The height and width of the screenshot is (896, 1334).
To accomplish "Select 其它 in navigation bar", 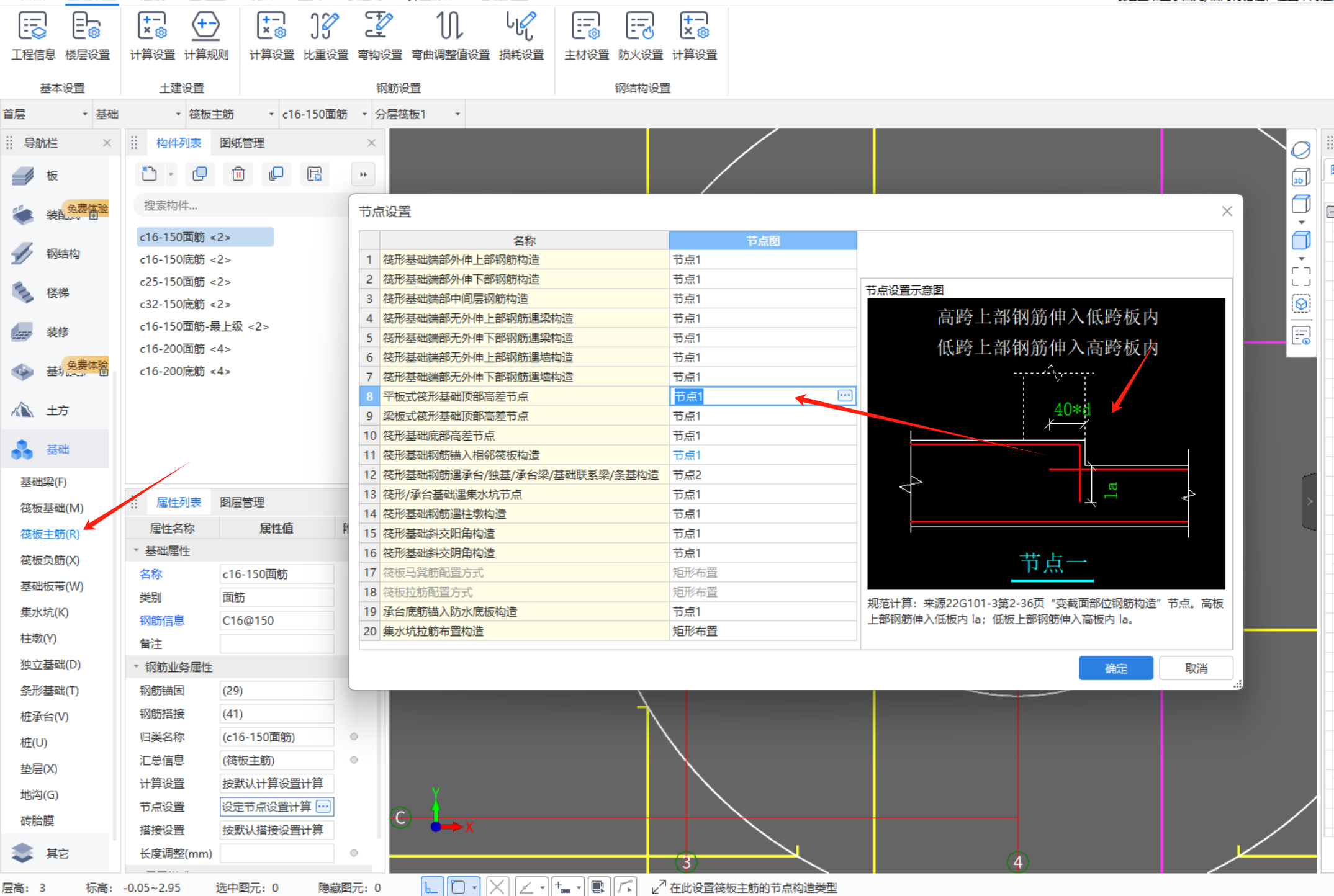I will (x=56, y=853).
